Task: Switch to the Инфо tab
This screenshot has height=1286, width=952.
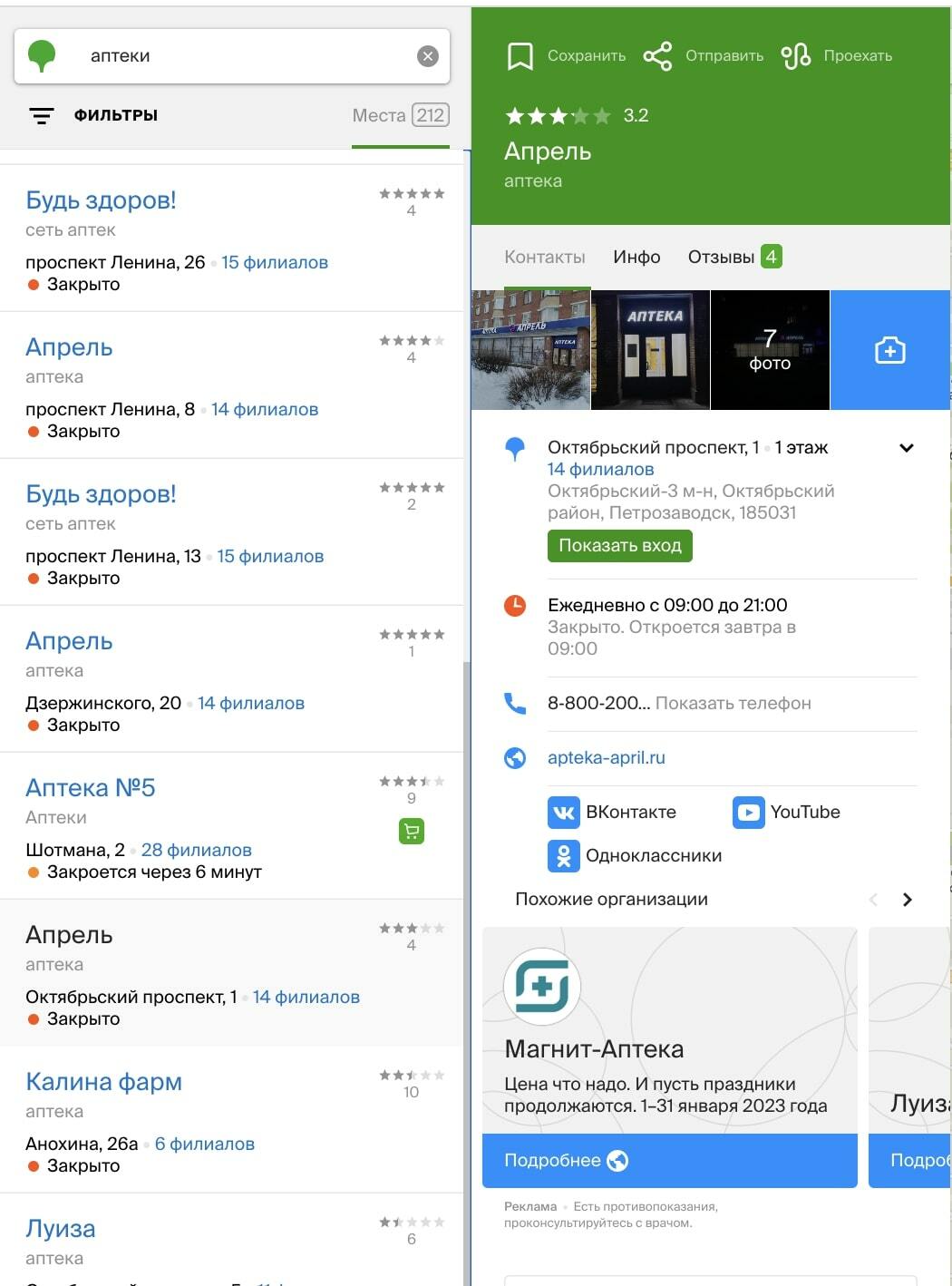Action: [636, 257]
